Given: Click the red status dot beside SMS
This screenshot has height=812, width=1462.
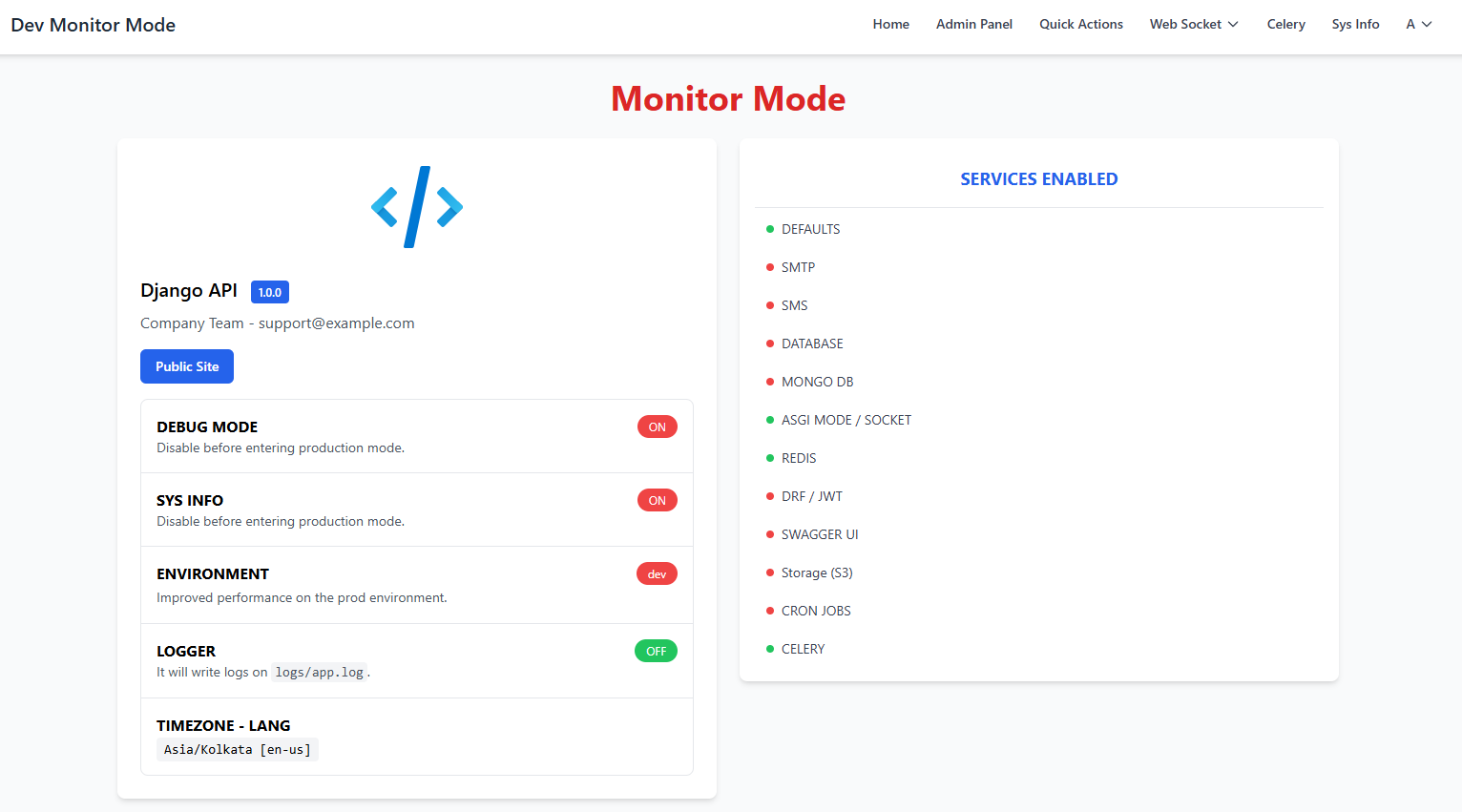Looking at the screenshot, I should tap(770, 305).
